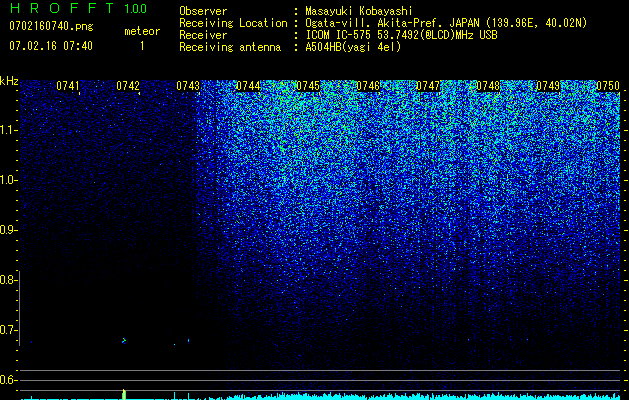Click the 0.8 frequency axis label
The width and height of the screenshot is (629, 400).
(x=7, y=280)
